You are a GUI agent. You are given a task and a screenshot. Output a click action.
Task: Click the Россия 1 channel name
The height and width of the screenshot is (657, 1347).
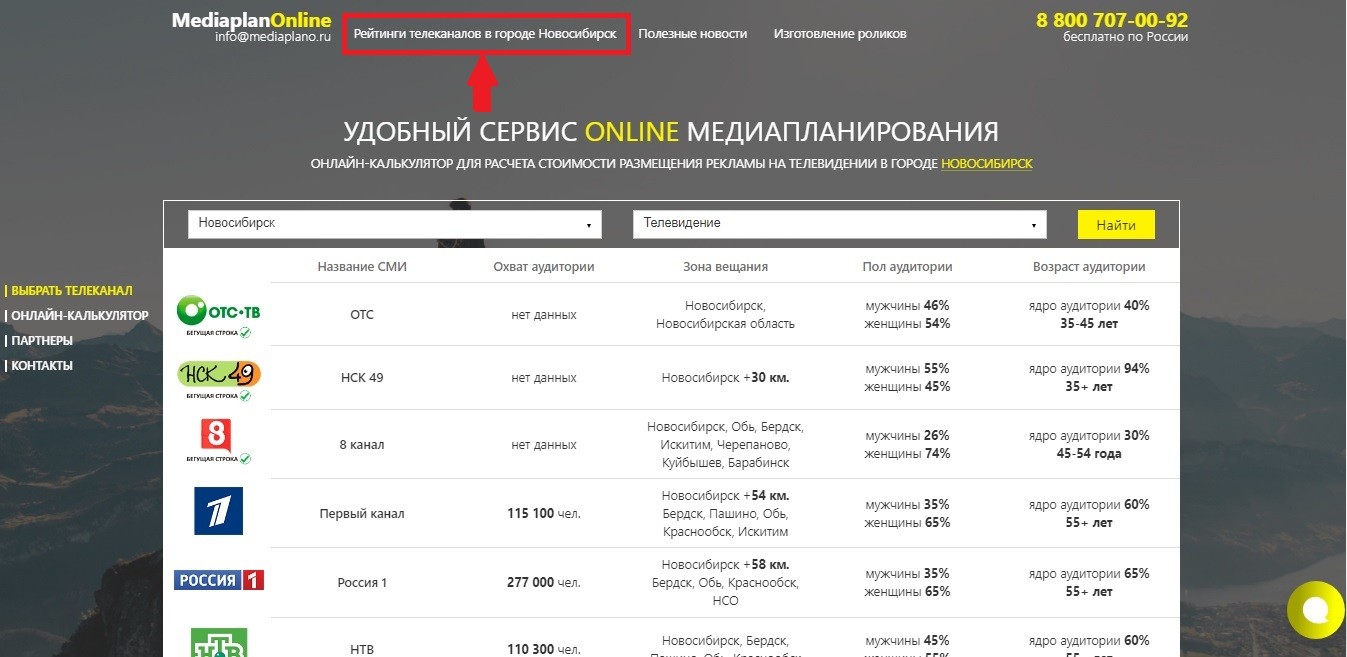[x=362, y=583]
